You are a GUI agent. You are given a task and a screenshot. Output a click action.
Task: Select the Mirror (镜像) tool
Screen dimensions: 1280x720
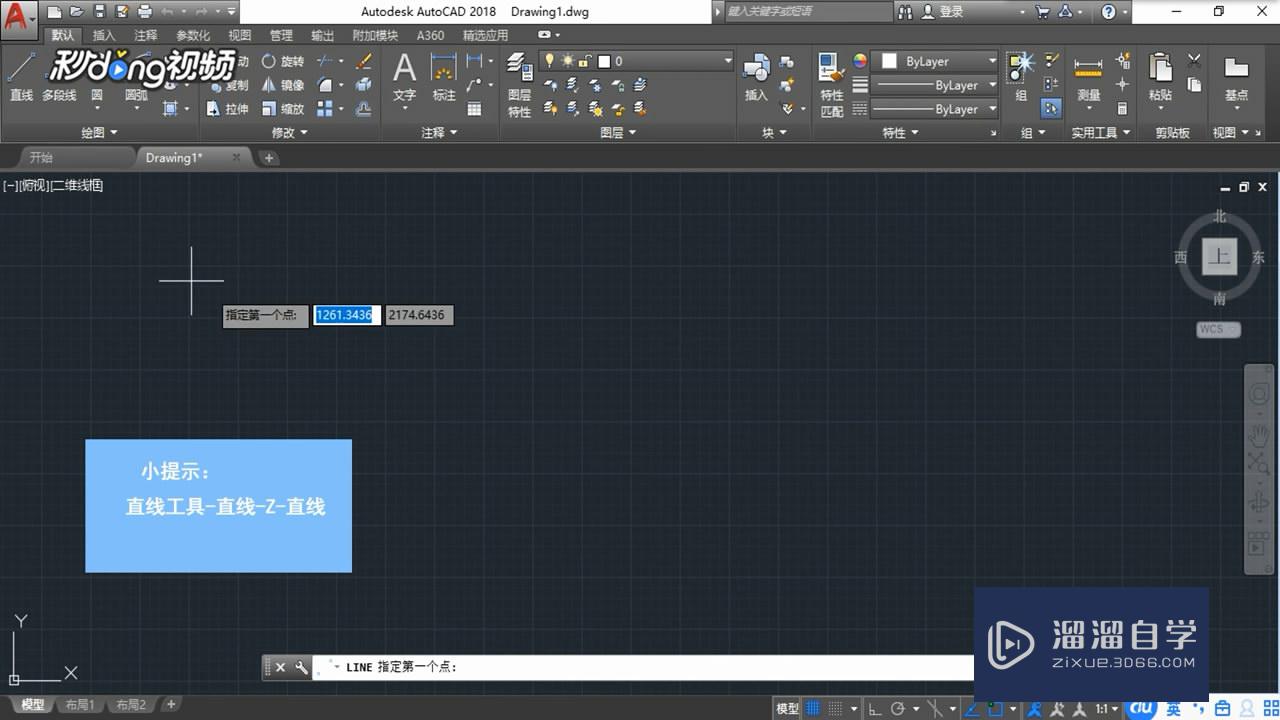click(x=283, y=85)
